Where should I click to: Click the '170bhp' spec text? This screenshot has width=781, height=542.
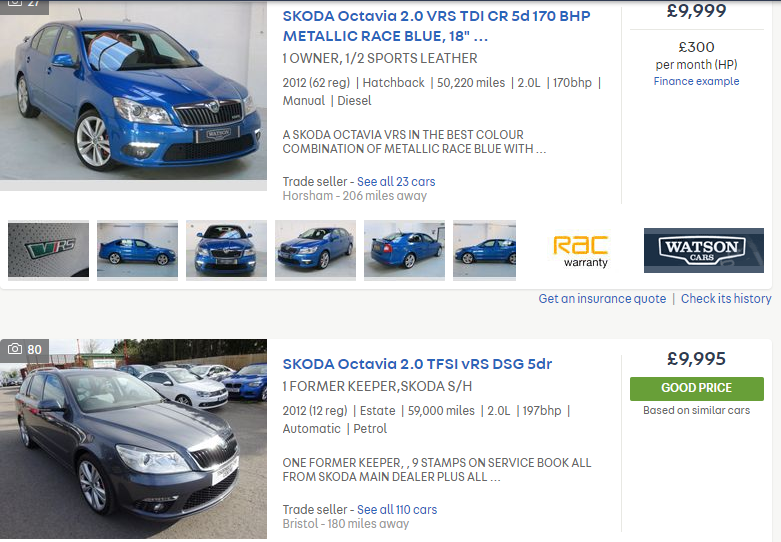[572, 83]
